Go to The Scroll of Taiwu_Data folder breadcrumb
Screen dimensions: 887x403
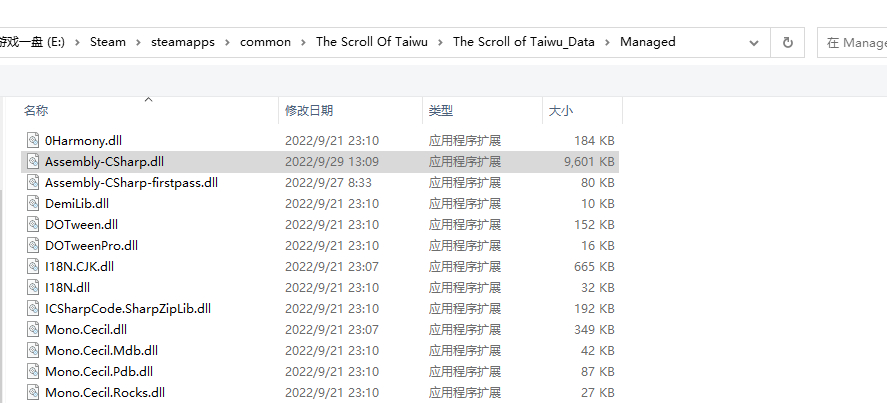523,42
